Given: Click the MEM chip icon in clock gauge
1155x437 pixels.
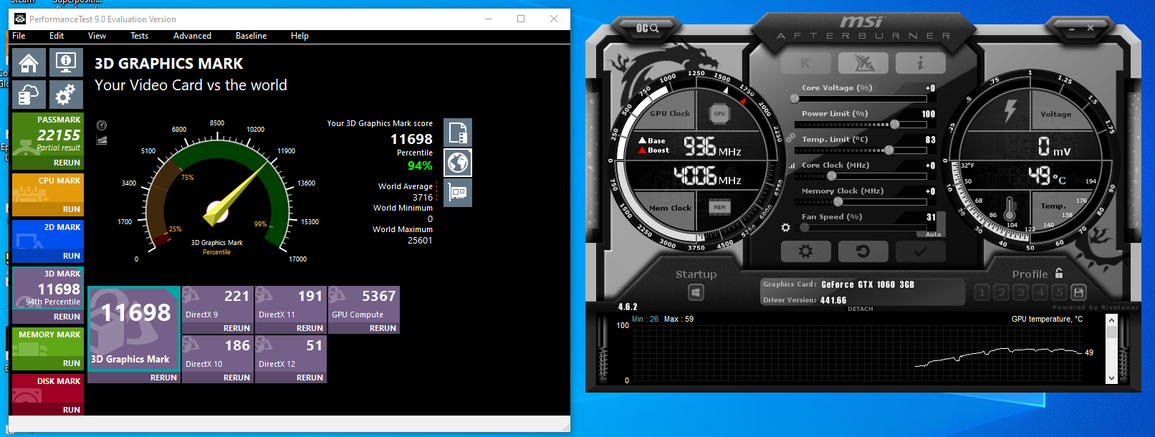Looking at the screenshot, I should (x=720, y=208).
